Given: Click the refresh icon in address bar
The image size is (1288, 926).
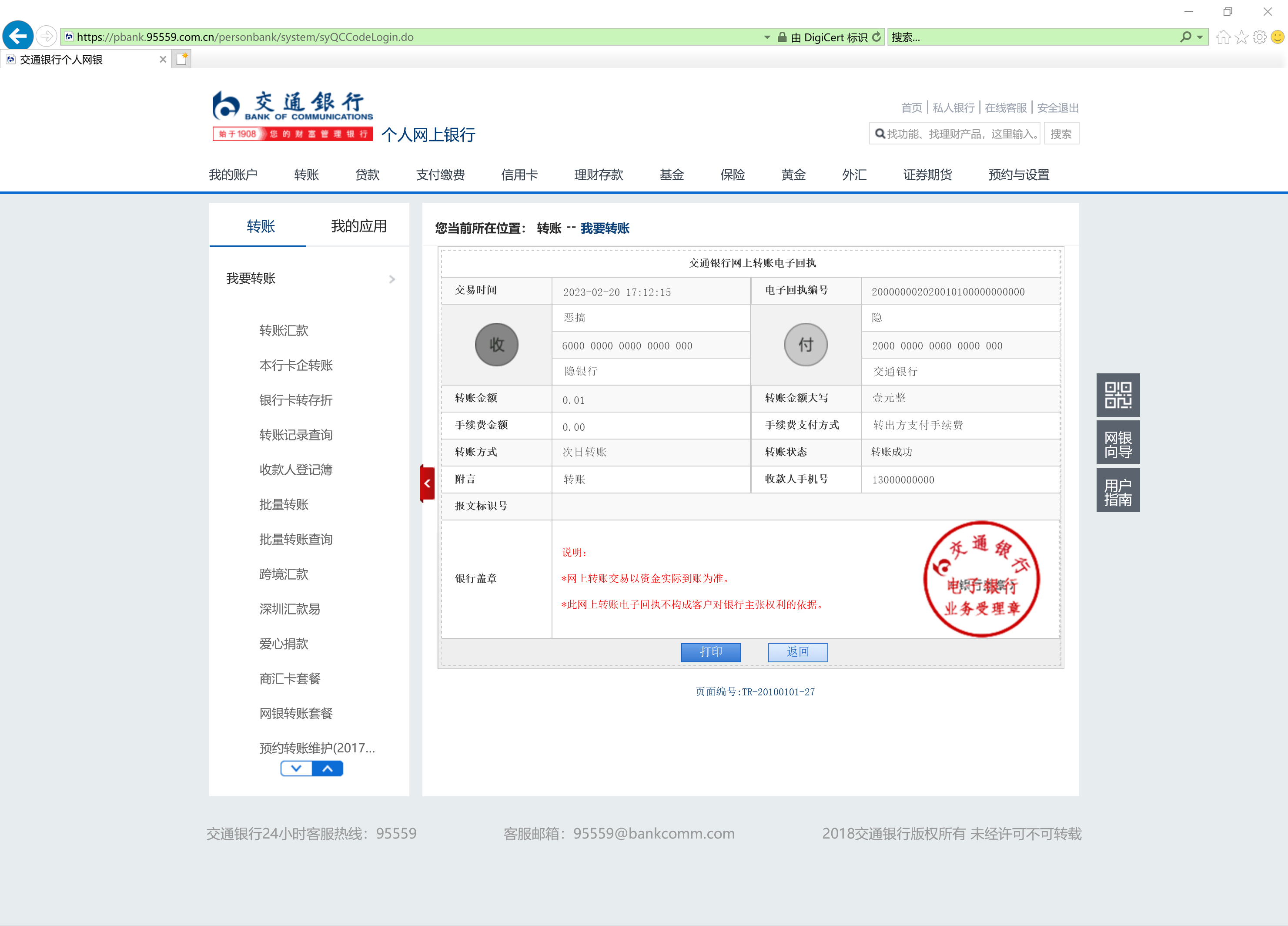Looking at the screenshot, I should click(877, 37).
